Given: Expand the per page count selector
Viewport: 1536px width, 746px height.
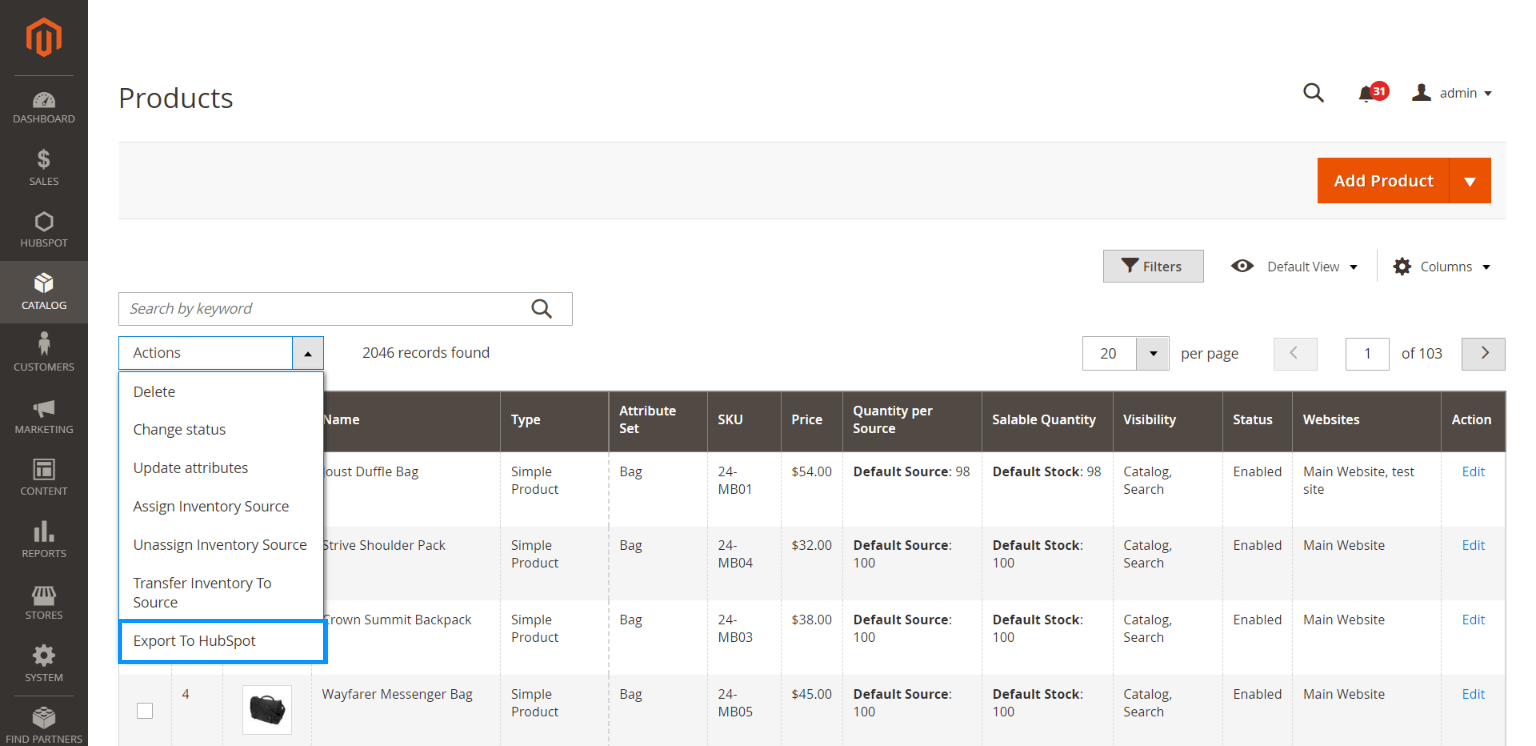Looking at the screenshot, I should (1152, 353).
